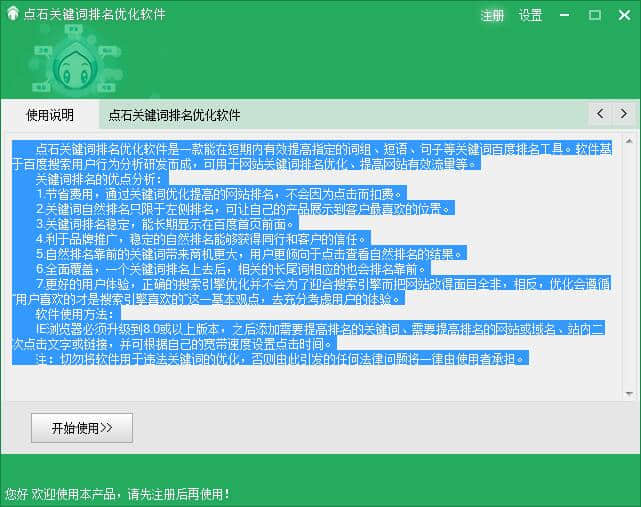This screenshot has height=507, width=641.
Task: Minimize the application window
Action: [568, 15]
